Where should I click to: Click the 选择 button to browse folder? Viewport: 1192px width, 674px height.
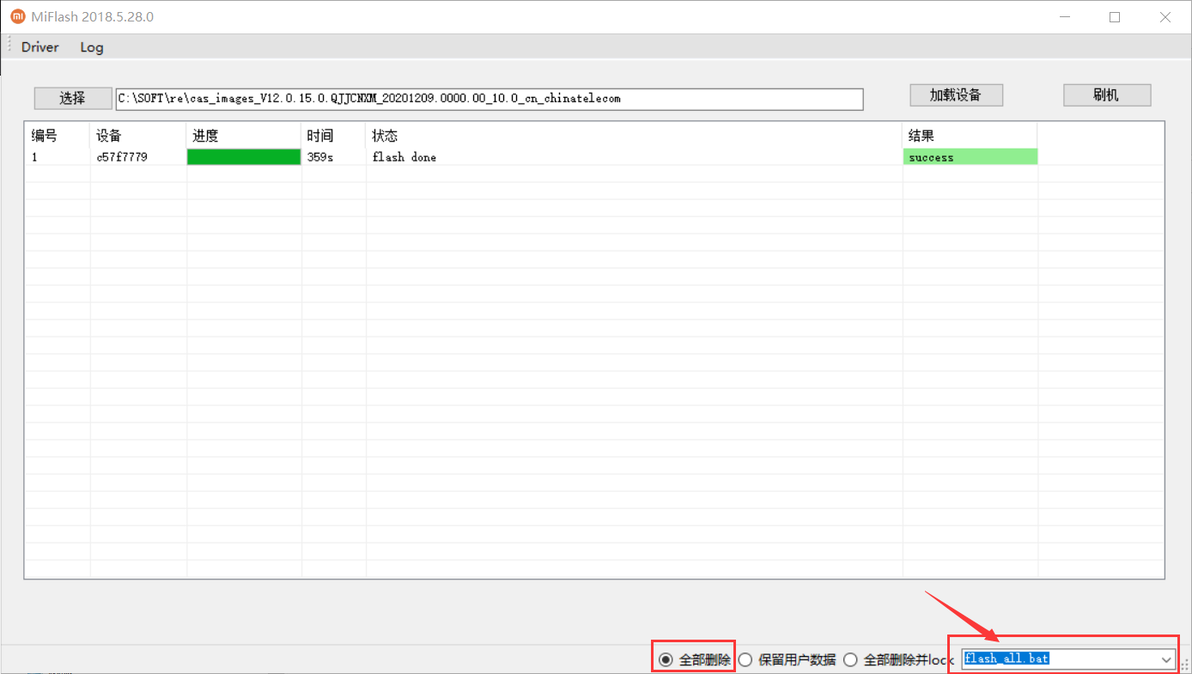[x=72, y=98]
